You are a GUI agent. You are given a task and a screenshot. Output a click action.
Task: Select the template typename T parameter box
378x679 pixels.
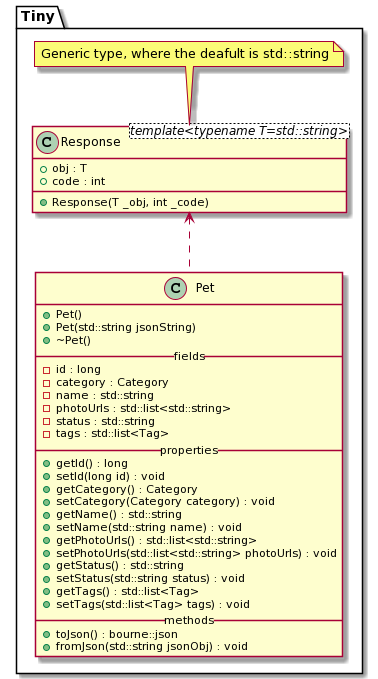point(239,131)
